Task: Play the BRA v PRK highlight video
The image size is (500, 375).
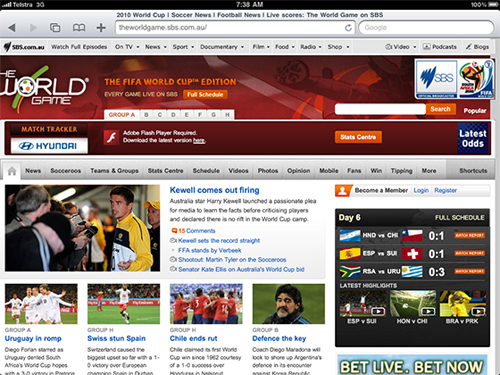Action: (x=463, y=303)
